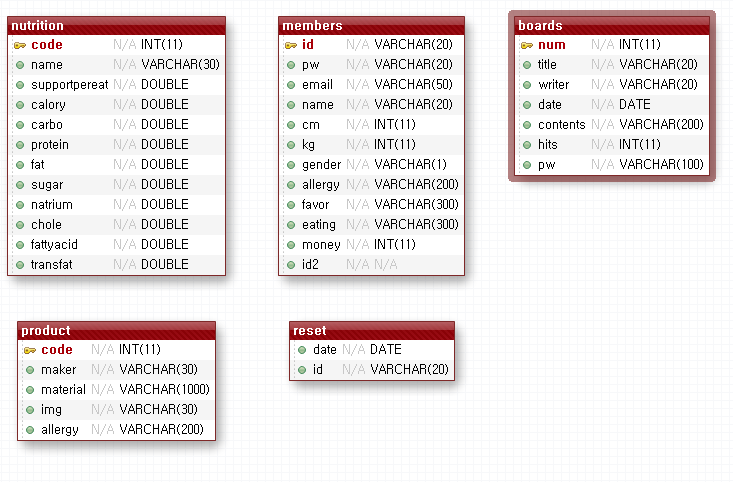The image size is (733, 482).
Task: Select the members table title bar
Action: (x=371, y=26)
